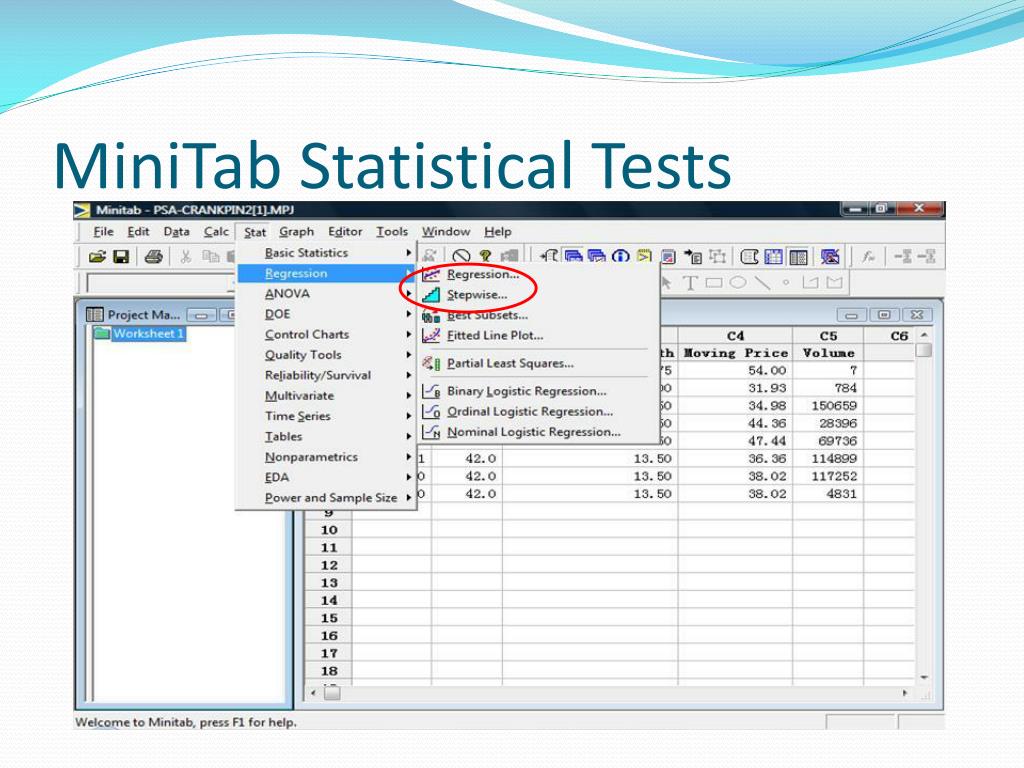Select the ellipse drawing tool
Image resolution: width=1024 pixels, height=768 pixels.
pos(738,283)
